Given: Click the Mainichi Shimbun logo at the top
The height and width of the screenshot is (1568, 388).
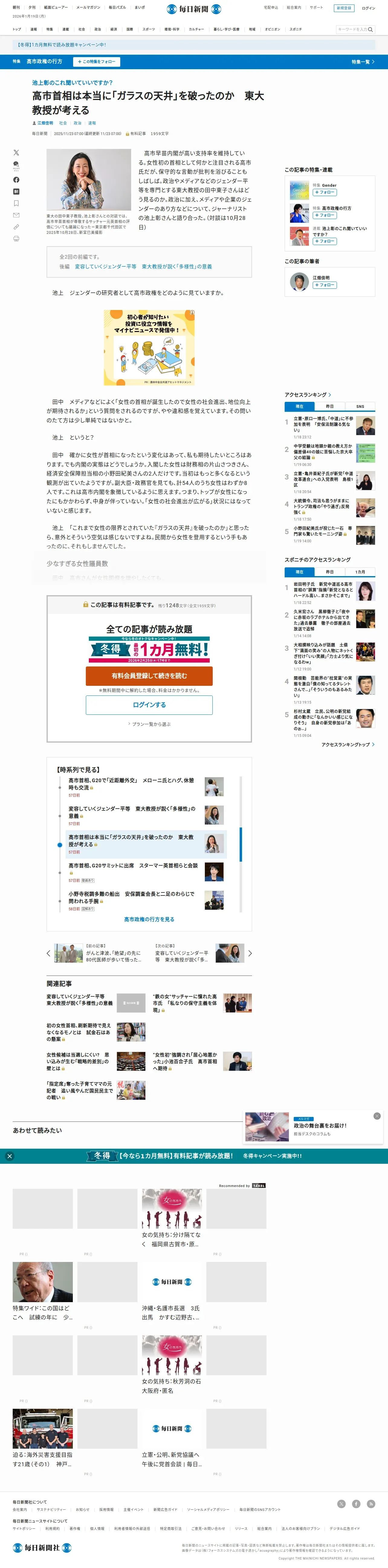Looking at the screenshot, I should pos(194,9).
